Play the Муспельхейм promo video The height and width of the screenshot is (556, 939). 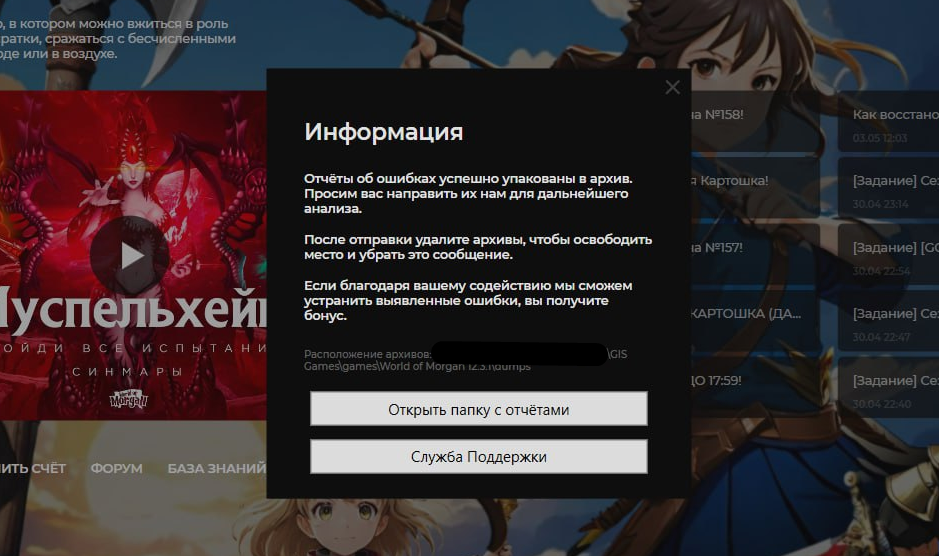tap(129, 256)
